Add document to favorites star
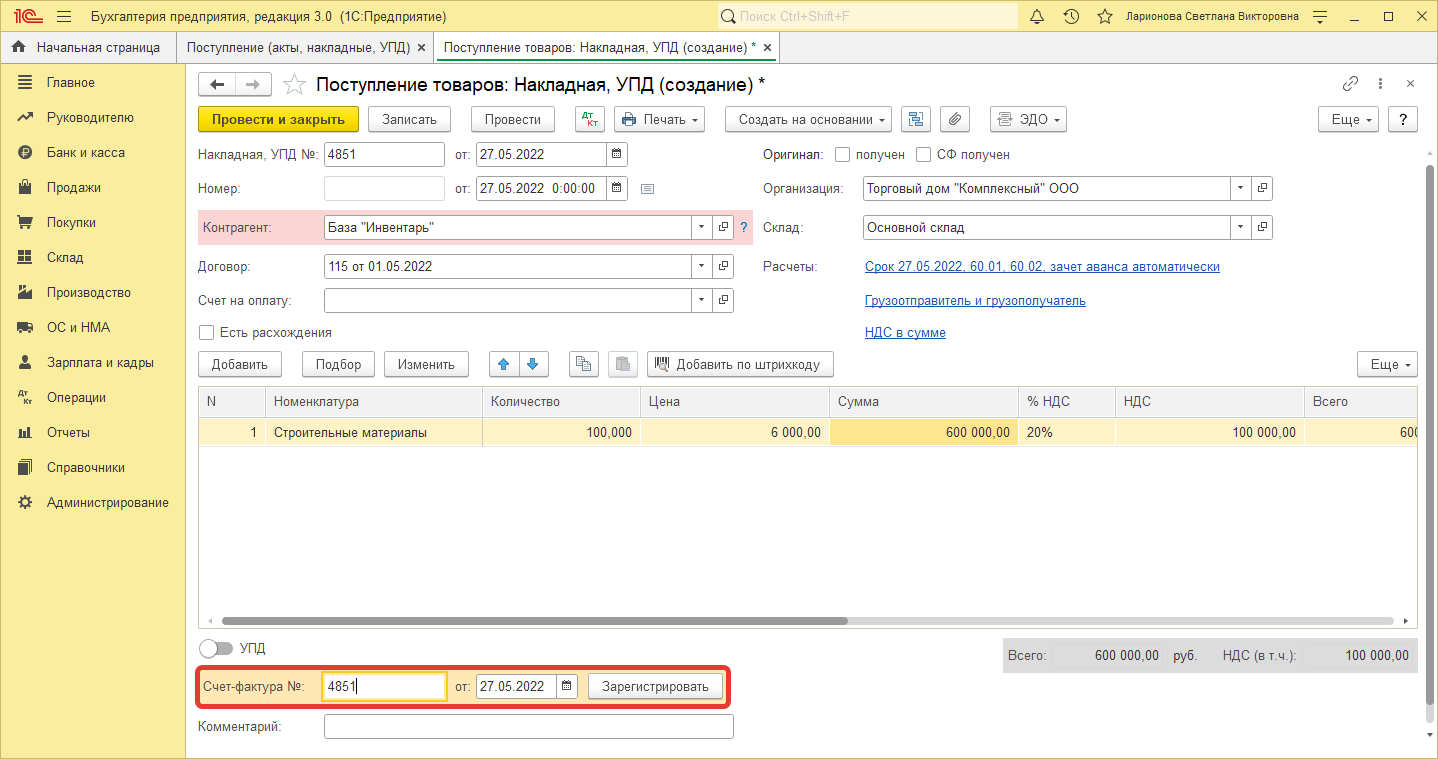 click(x=294, y=85)
